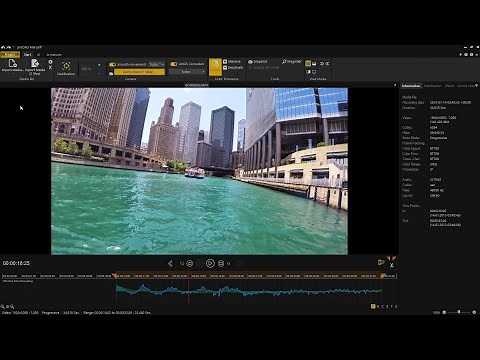
Task: Click the out-point marker on the timeline ruler
Action: (x=383, y=276)
